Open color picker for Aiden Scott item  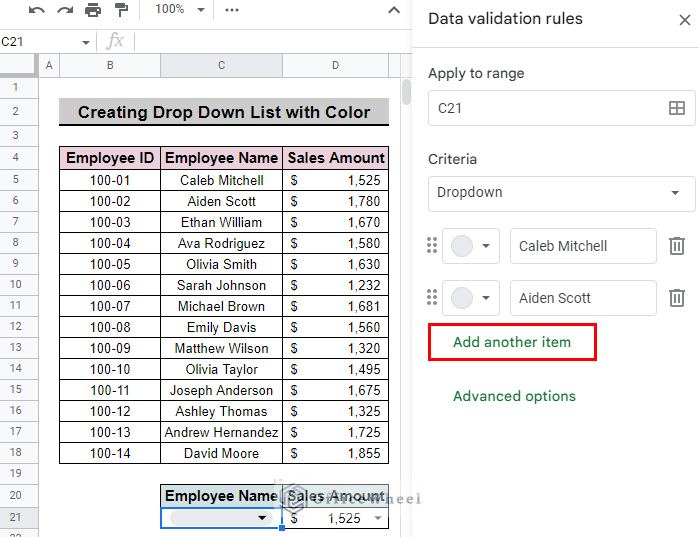471,298
